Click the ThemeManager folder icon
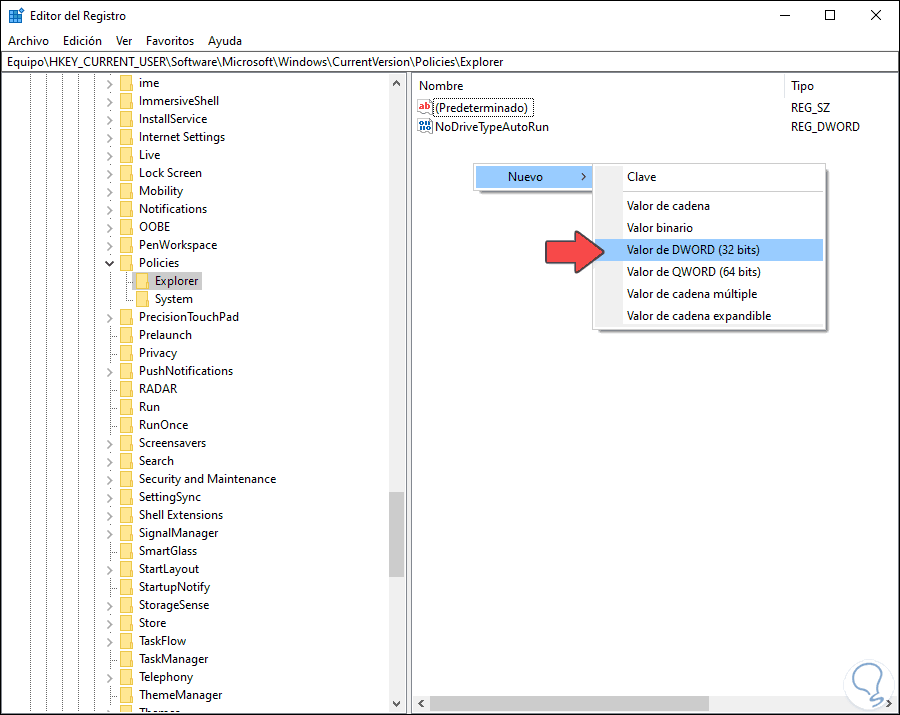Viewport: 900px width, 715px height. point(126,695)
